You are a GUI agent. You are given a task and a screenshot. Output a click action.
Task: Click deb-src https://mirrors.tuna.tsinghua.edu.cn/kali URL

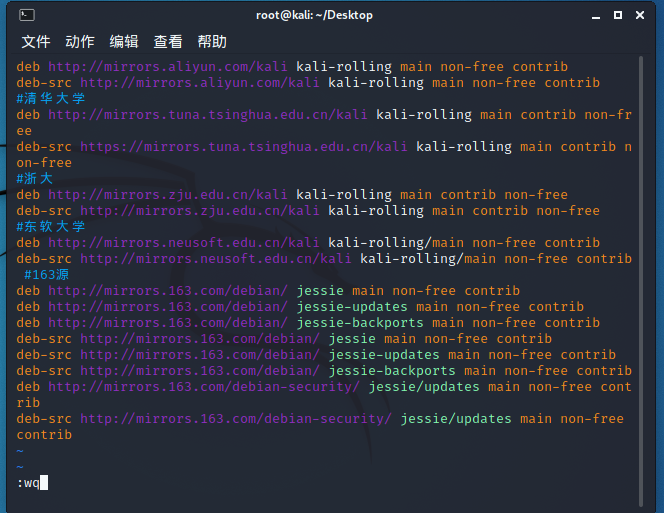(x=244, y=147)
